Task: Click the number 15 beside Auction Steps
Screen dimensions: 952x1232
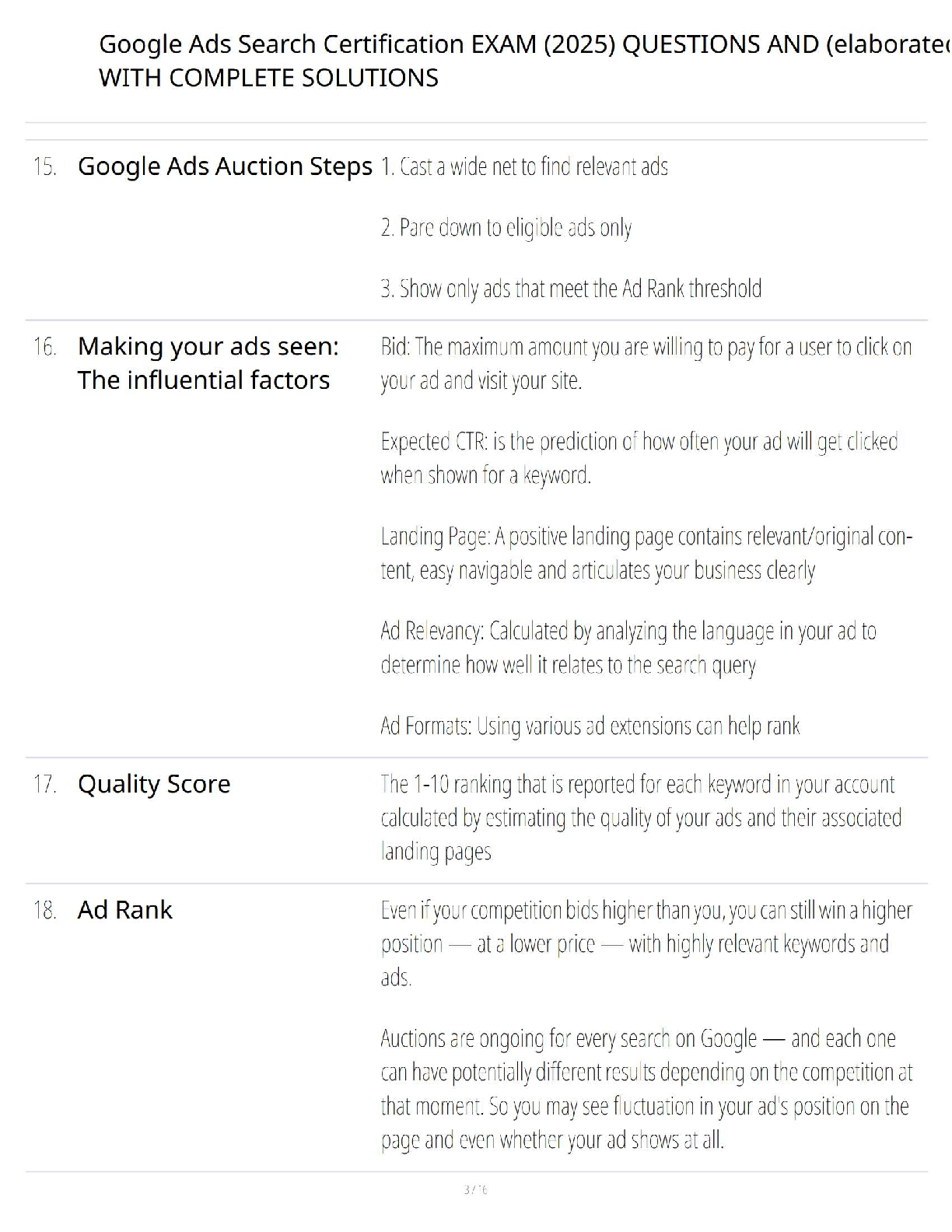Action: [45, 166]
